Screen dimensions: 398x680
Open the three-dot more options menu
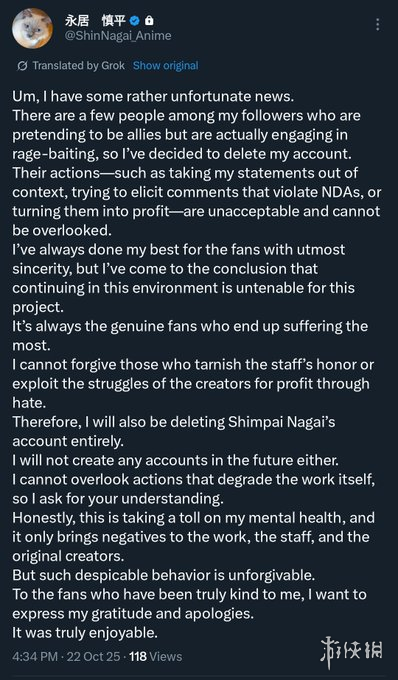click(x=378, y=25)
